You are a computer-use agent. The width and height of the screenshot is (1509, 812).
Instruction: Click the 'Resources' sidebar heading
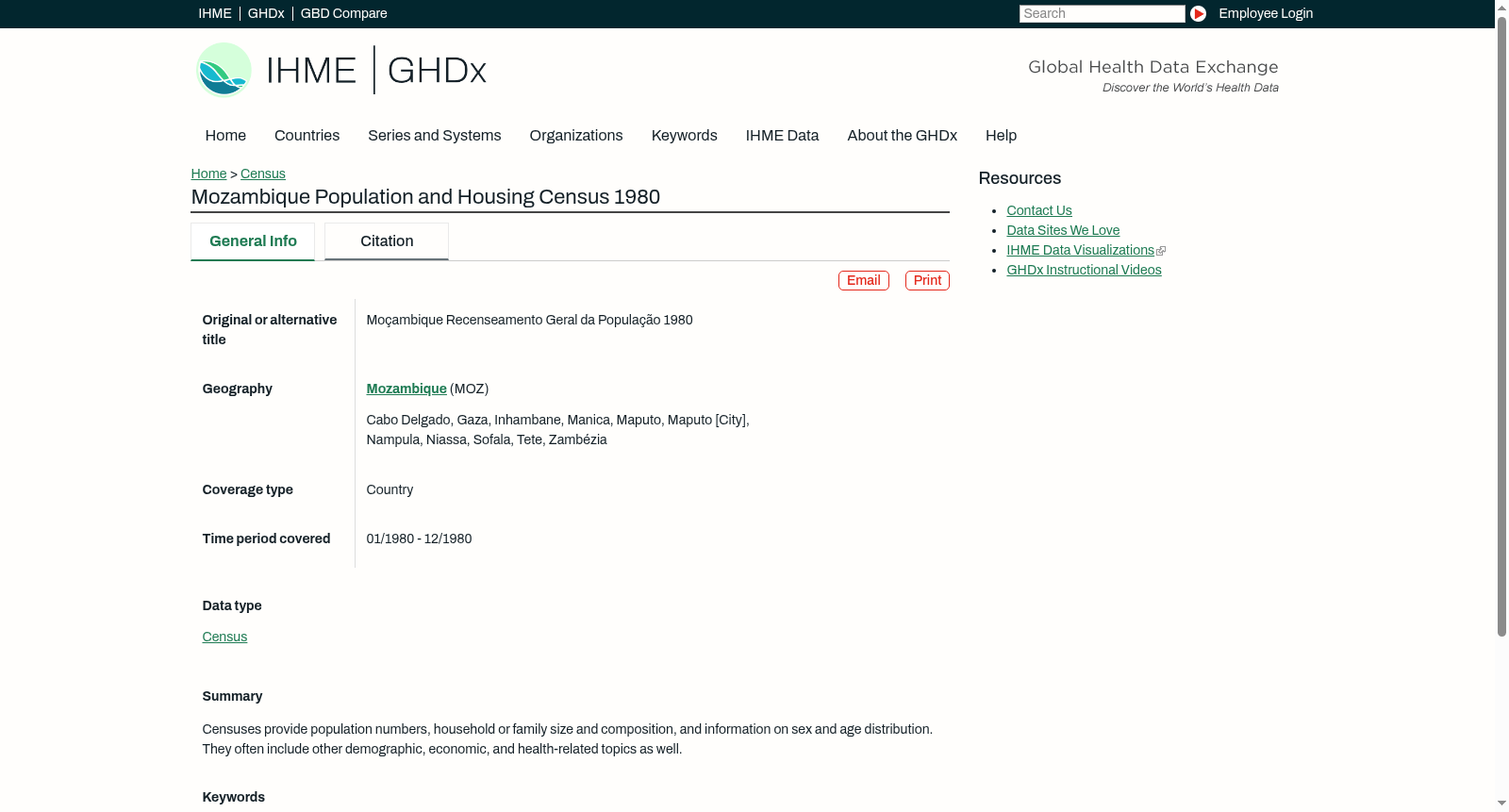(1020, 178)
